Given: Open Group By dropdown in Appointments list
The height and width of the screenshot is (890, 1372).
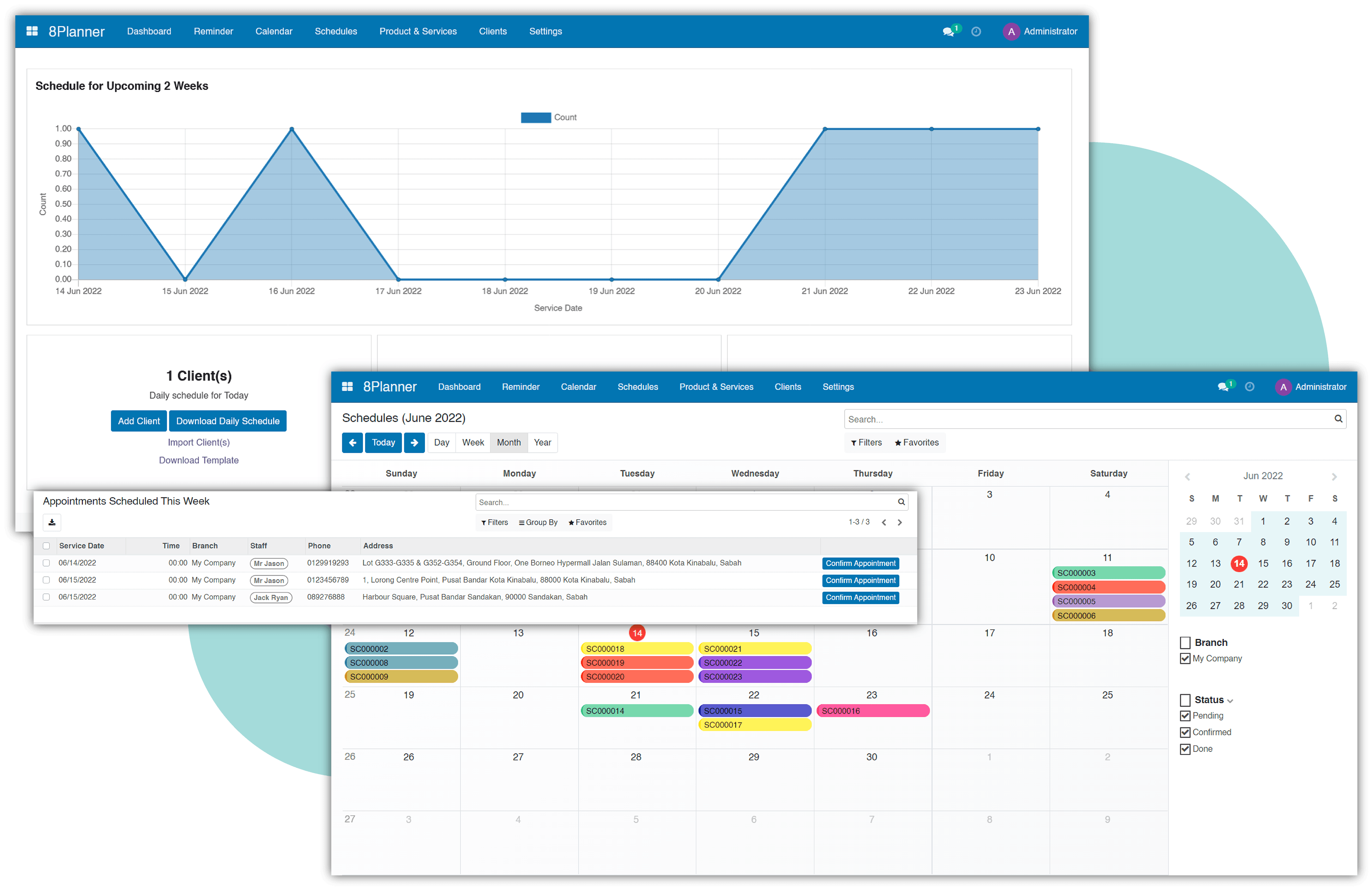Looking at the screenshot, I should point(538,522).
